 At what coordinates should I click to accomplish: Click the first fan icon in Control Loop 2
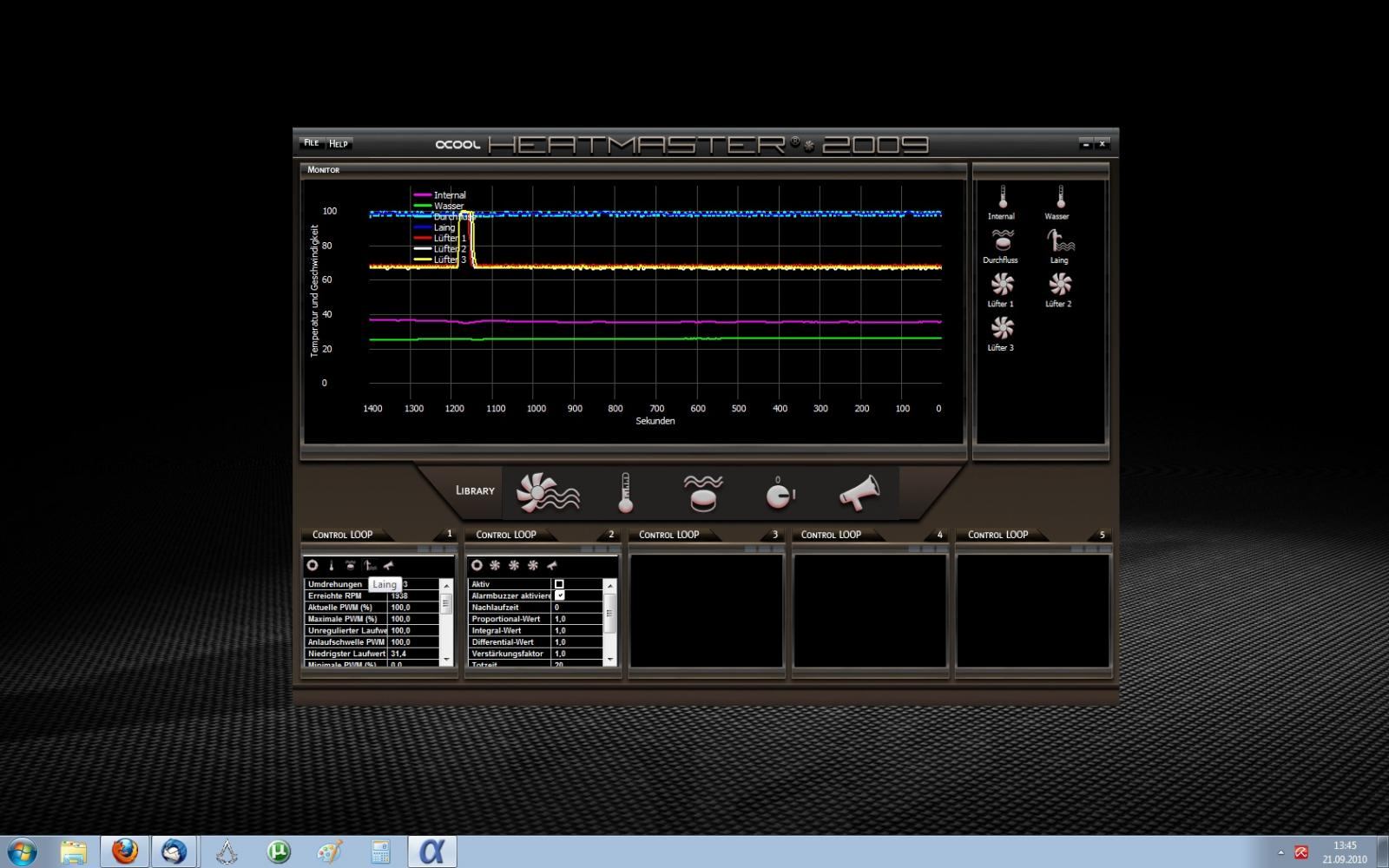(x=495, y=565)
